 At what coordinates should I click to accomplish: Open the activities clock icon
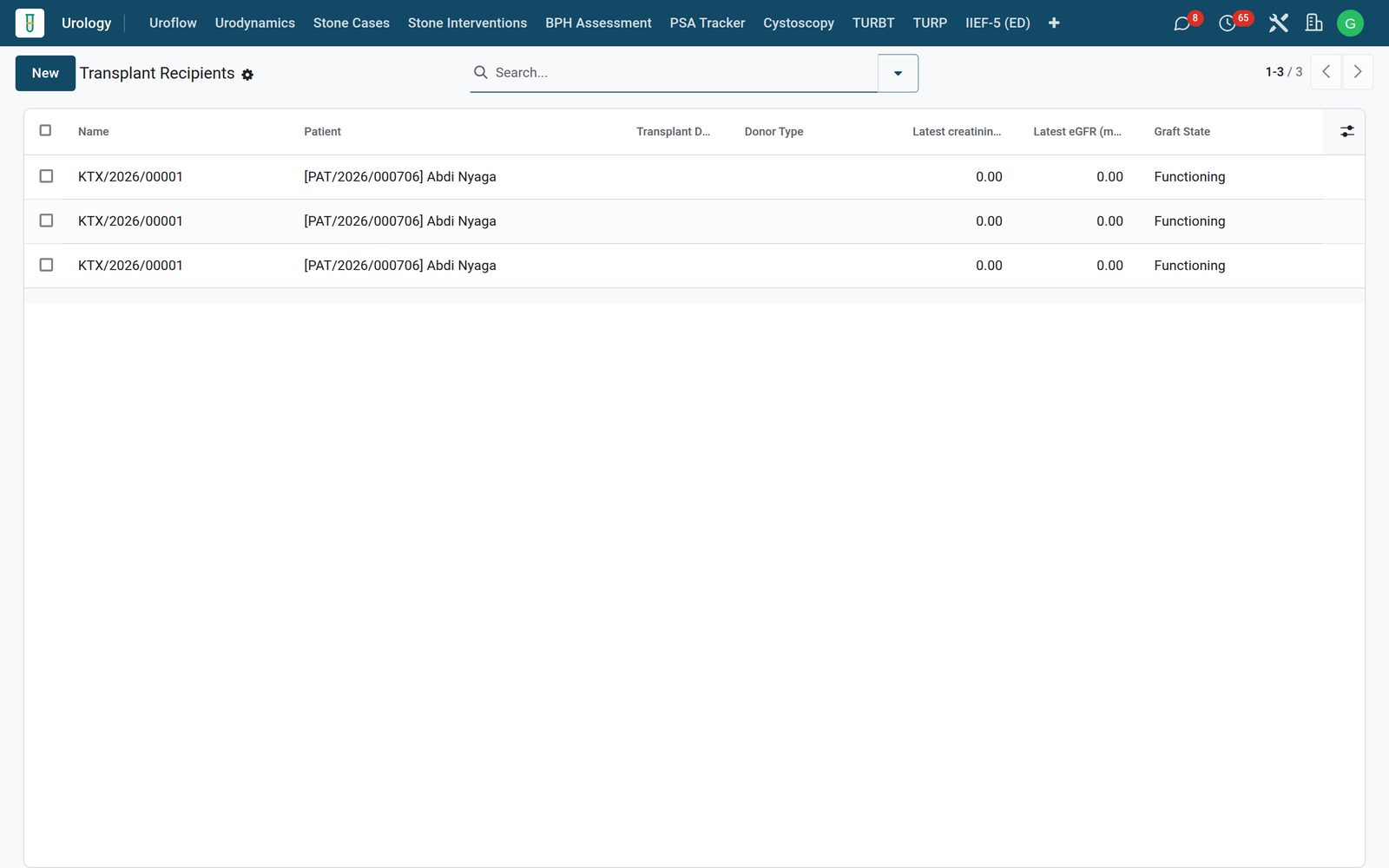(x=1227, y=23)
